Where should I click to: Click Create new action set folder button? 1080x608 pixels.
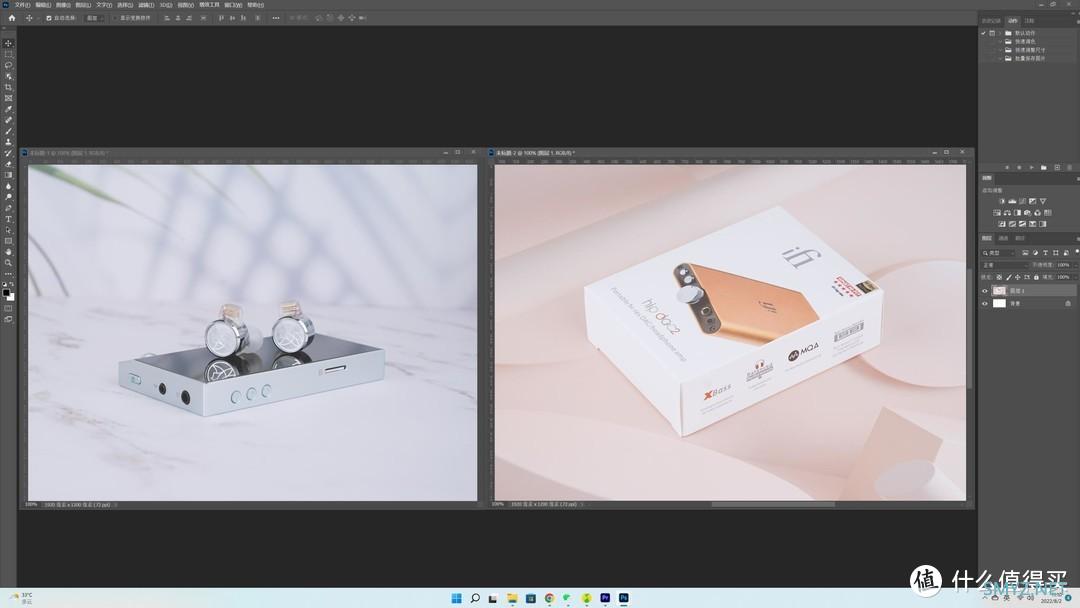[x=1043, y=167]
